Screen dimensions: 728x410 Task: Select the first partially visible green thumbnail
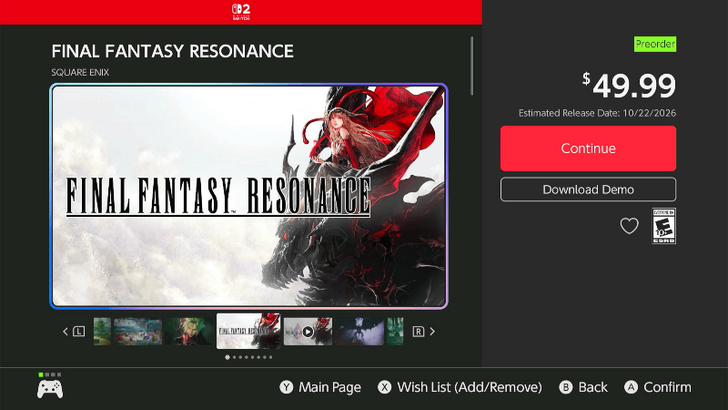point(102,332)
